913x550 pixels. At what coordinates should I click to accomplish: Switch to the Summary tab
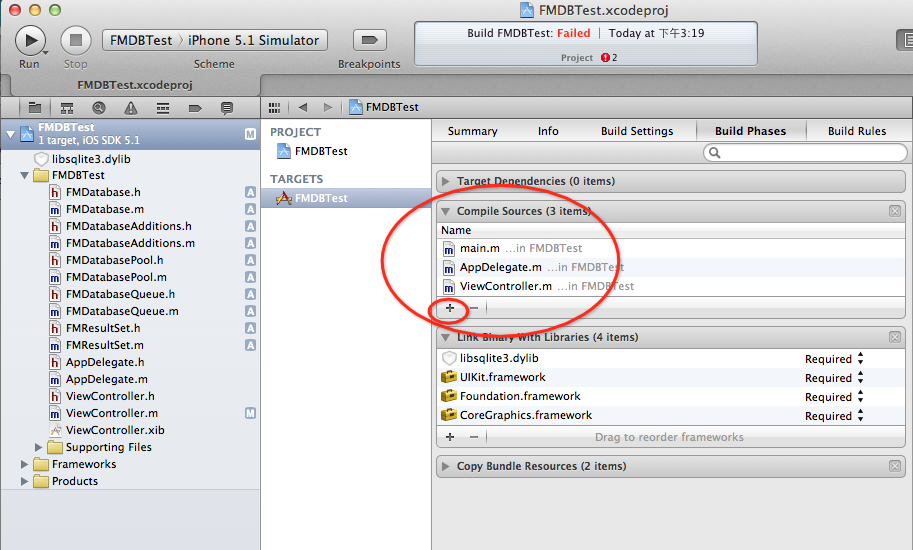click(x=472, y=131)
